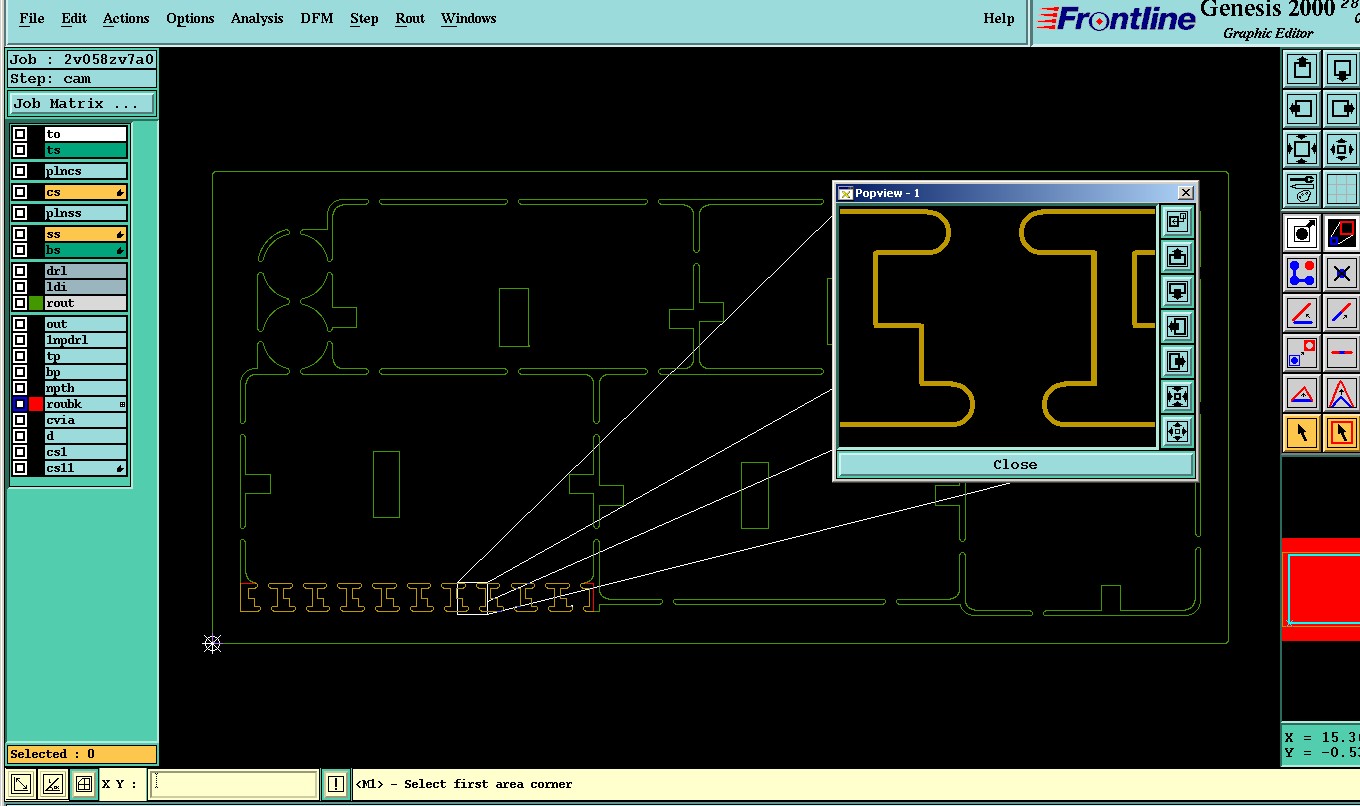The width and height of the screenshot is (1360, 806).
Task: Open the wrench and palette display options
Action: pos(1301,189)
